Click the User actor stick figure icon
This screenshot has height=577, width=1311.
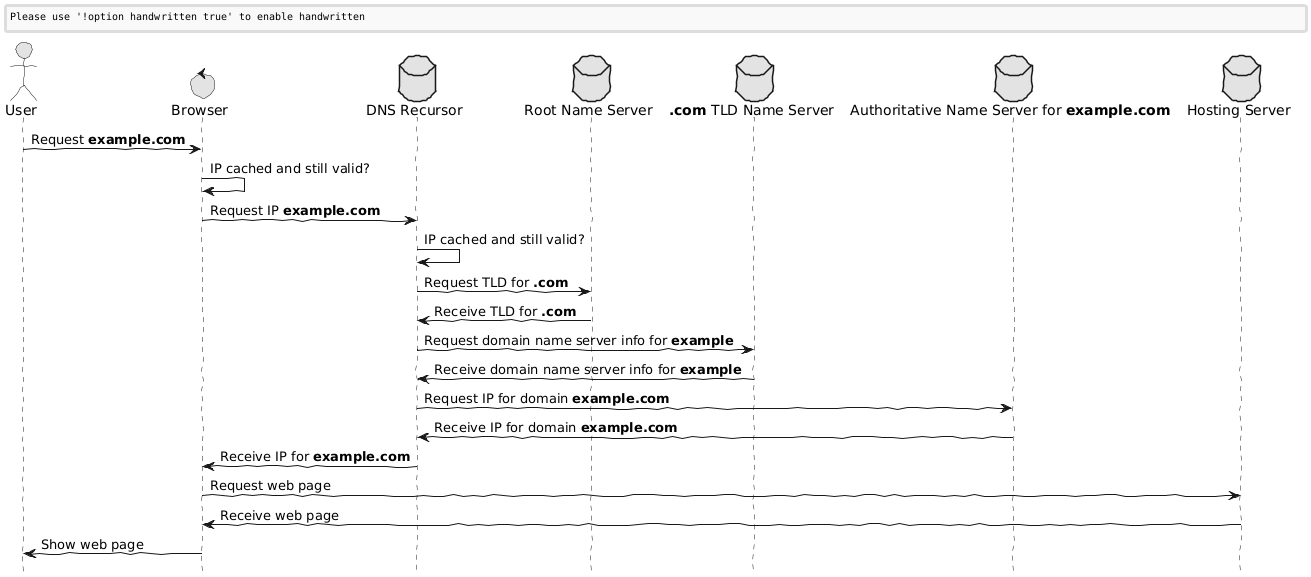(x=22, y=69)
